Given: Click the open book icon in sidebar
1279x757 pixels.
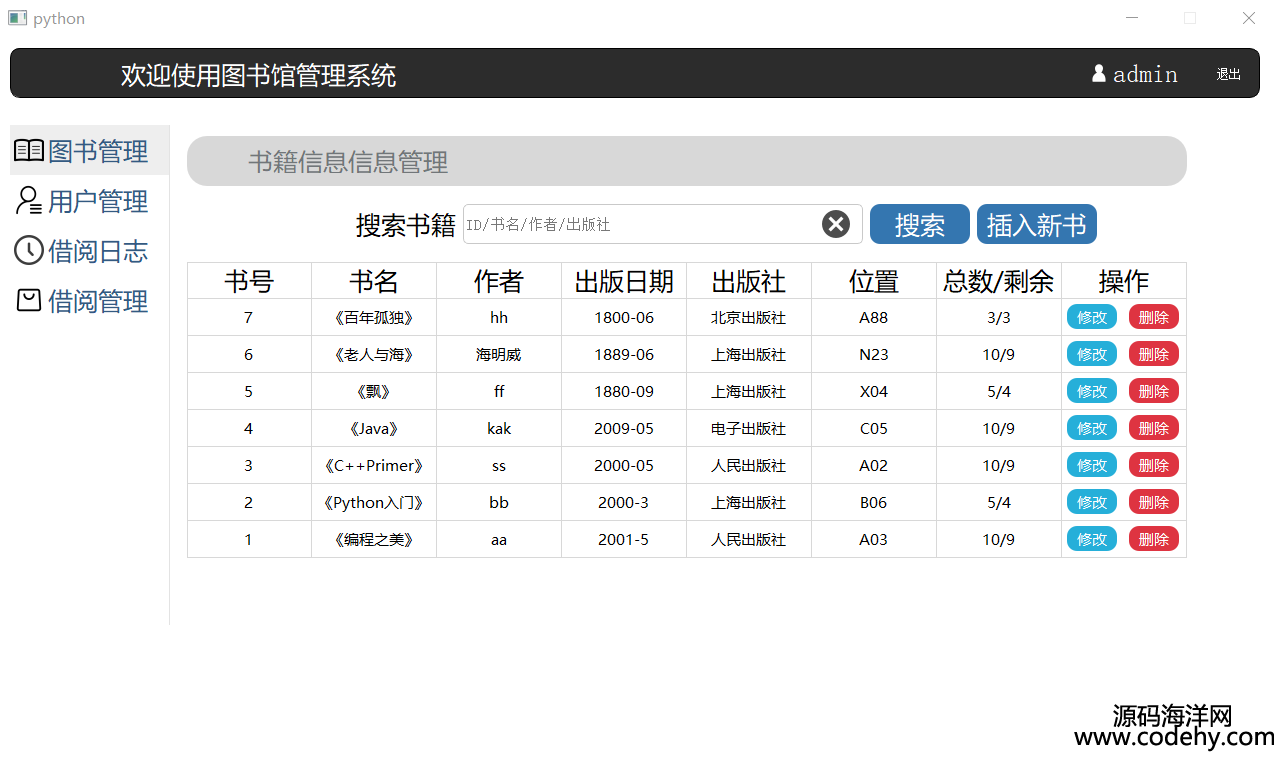Looking at the screenshot, I should pos(29,151).
